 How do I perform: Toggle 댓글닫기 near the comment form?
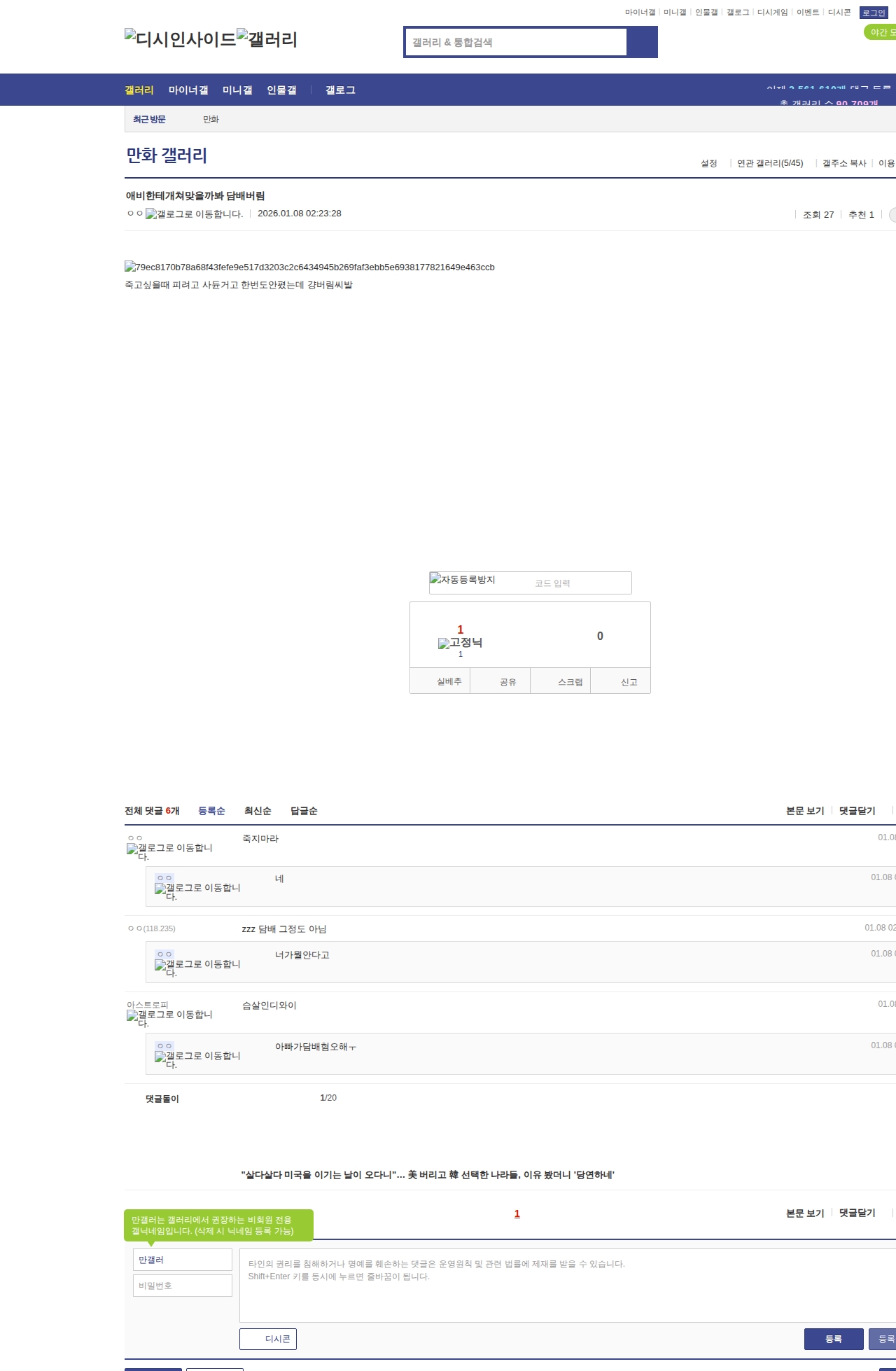[x=857, y=1213]
